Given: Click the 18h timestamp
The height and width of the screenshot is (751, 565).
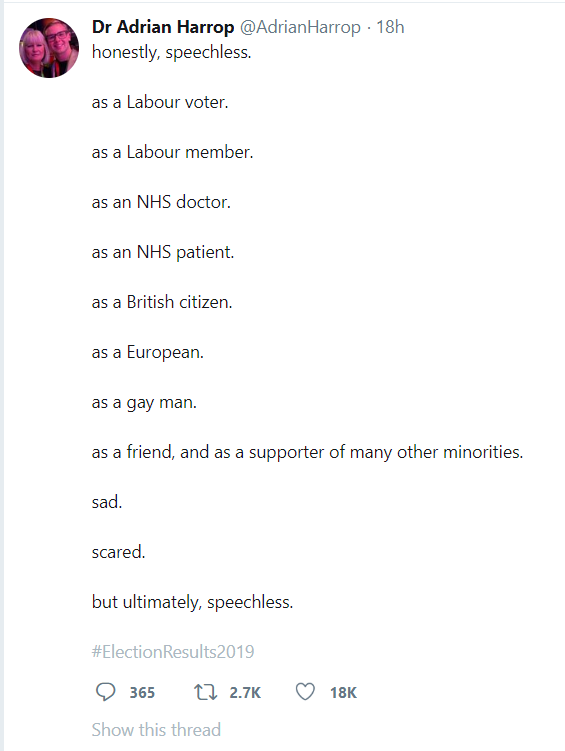Looking at the screenshot, I should click(x=390, y=27).
